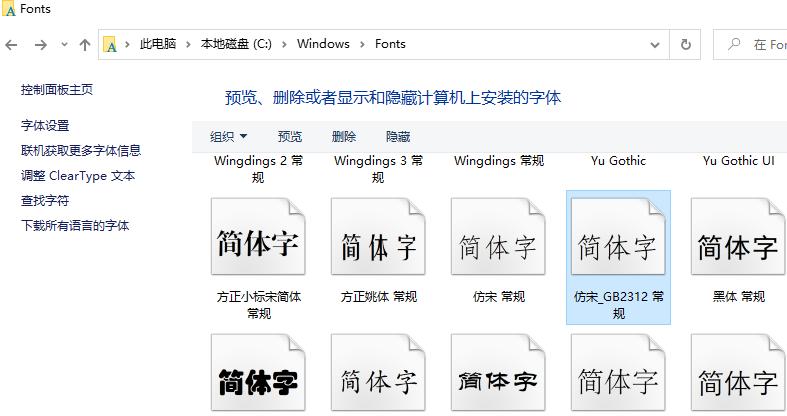This screenshot has height=416, width=787.
Task: Expand chevron before 此电脑 breadcrumb
Action: [127, 45]
